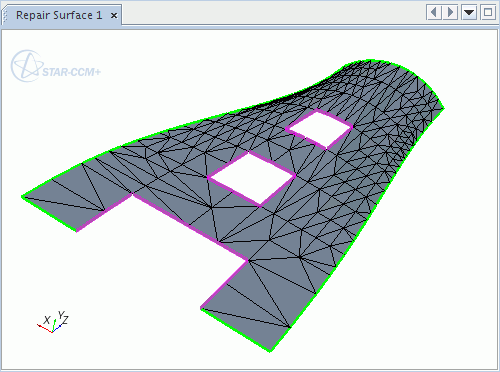Select the long magenta edge along the notch

coord(190,227)
